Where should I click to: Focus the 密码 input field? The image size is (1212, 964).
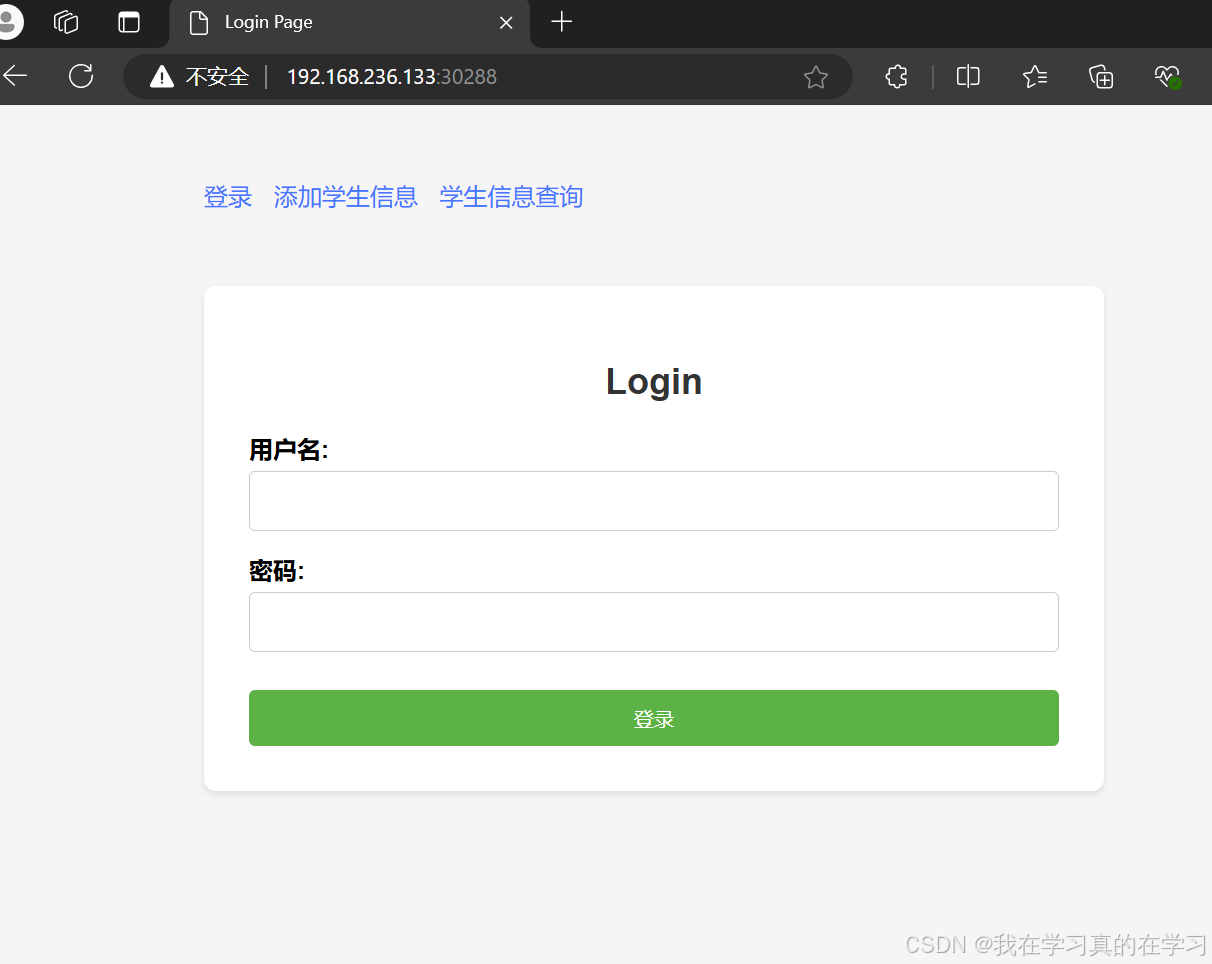654,622
